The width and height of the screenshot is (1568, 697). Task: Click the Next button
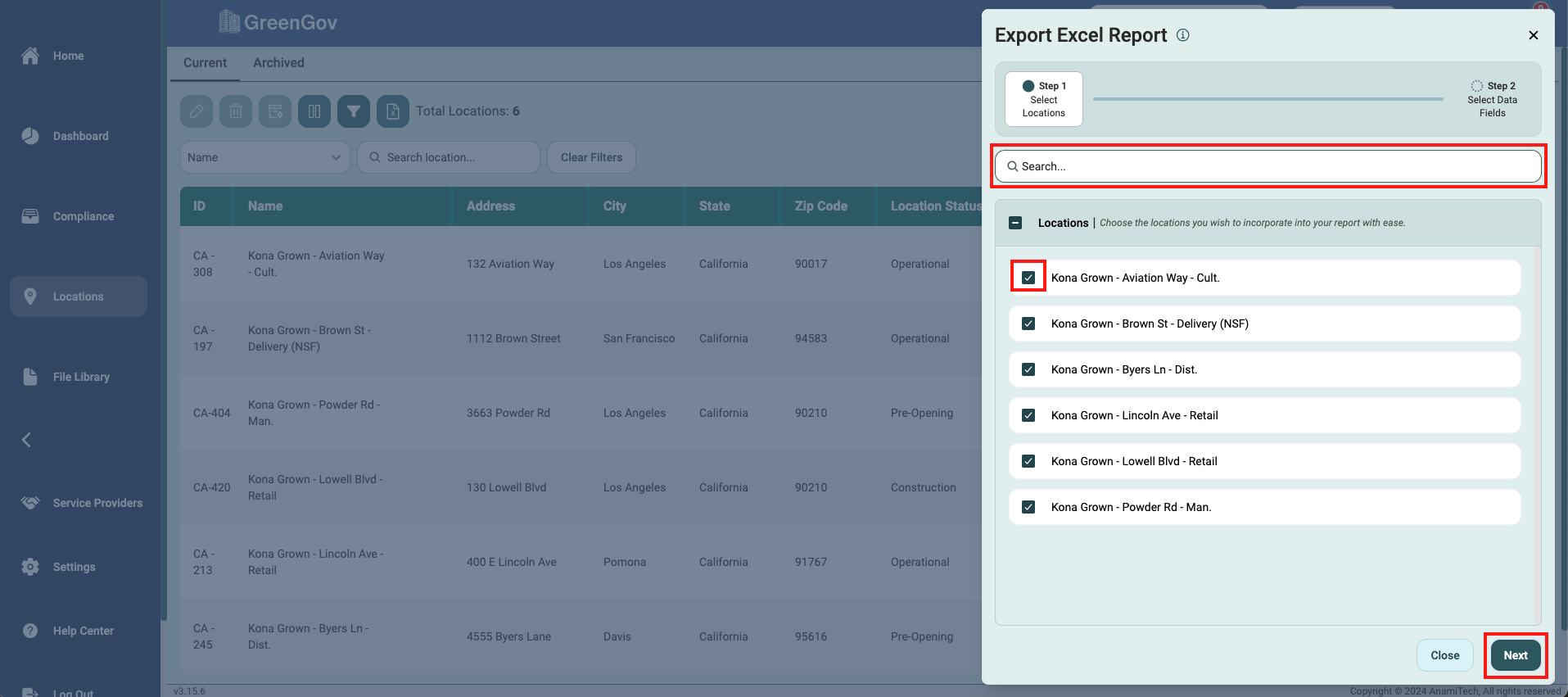1515,655
